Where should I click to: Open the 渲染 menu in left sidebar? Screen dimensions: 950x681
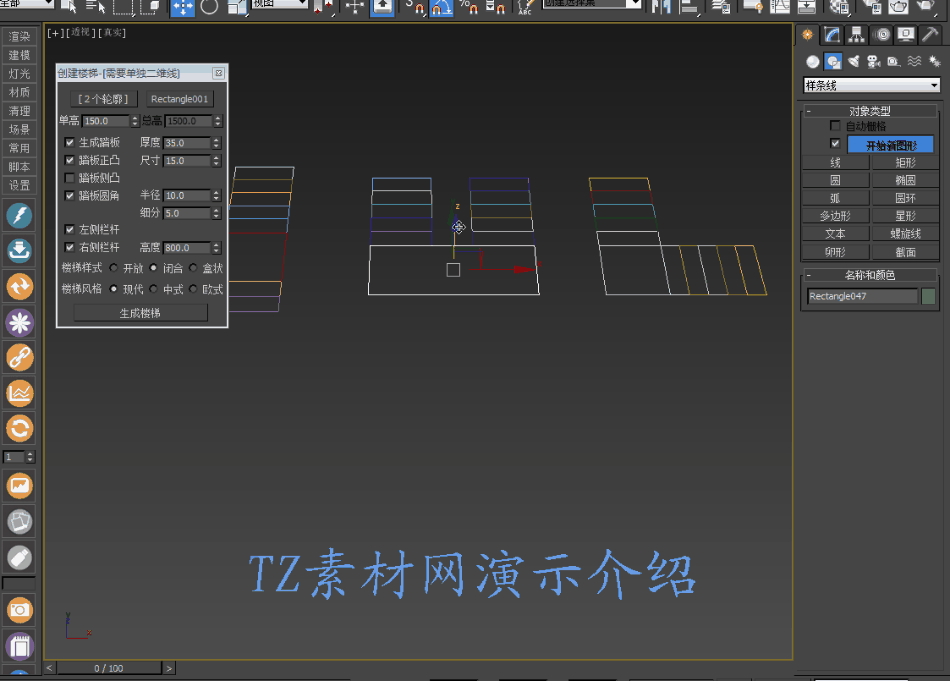click(19, 37)
